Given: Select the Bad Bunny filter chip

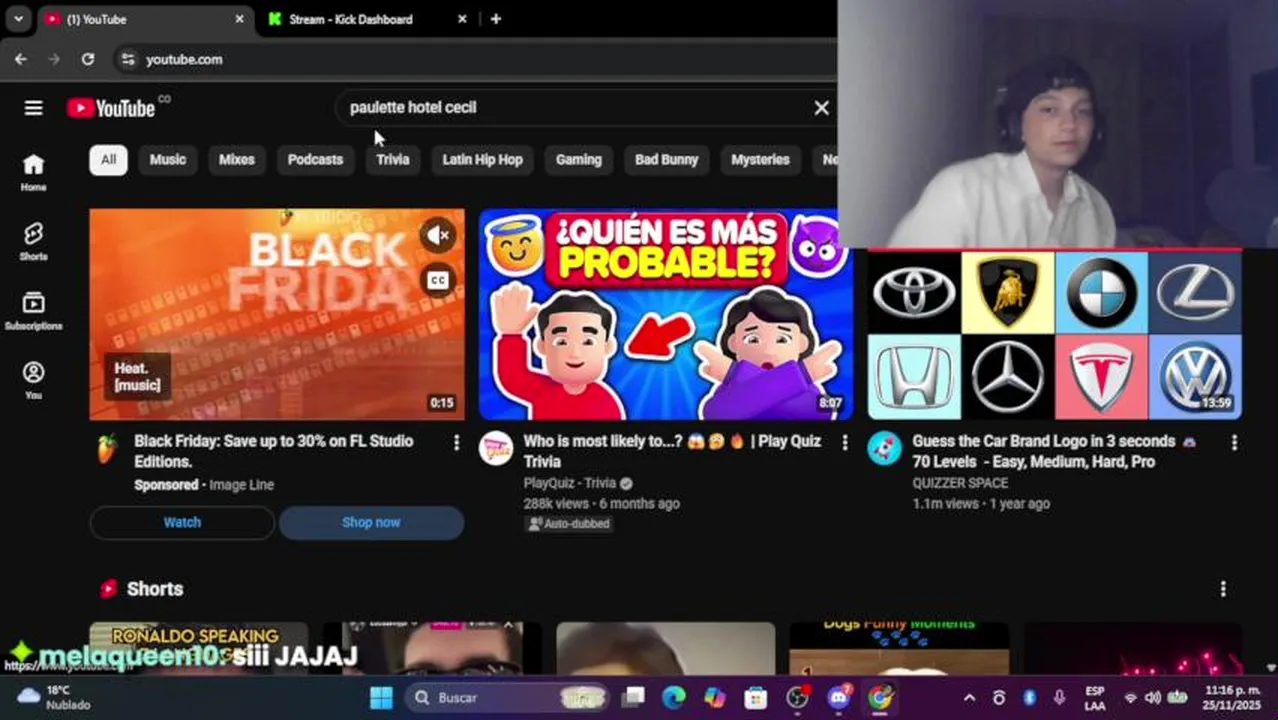Looking at the screenshot, I should 666,159.
